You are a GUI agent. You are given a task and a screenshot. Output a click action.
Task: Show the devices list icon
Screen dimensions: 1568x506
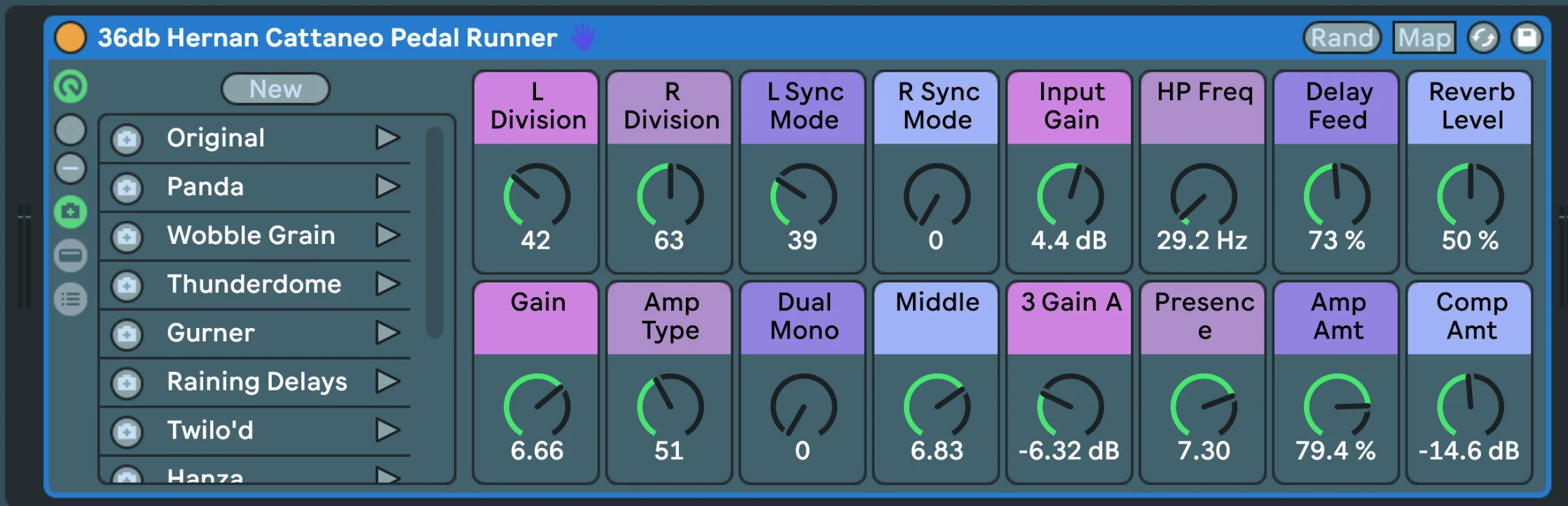coord(70,299)
